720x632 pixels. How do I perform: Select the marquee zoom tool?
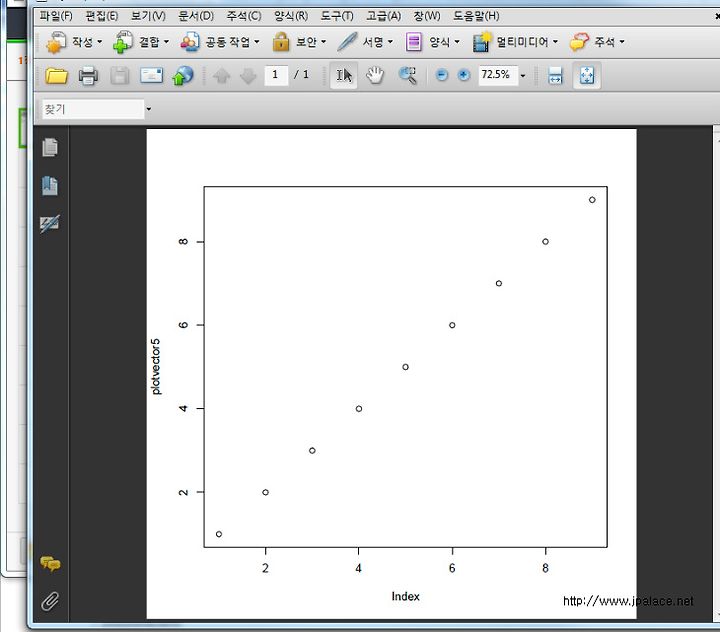point(408,76)
